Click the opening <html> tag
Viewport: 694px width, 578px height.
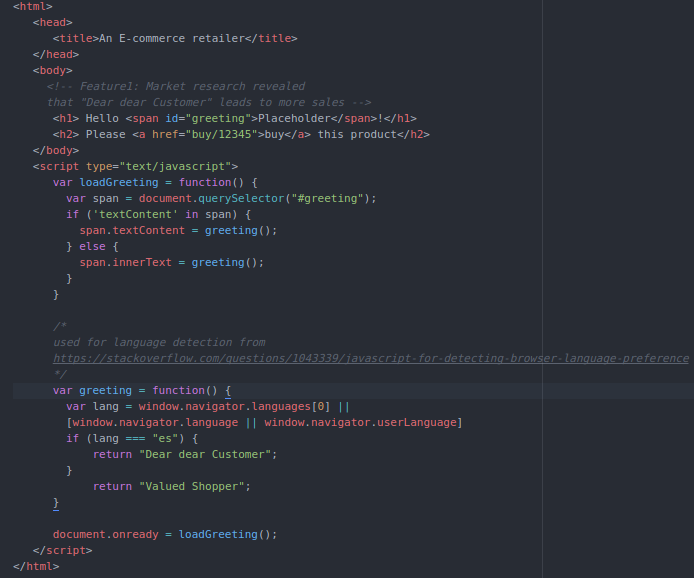(33, 7)
